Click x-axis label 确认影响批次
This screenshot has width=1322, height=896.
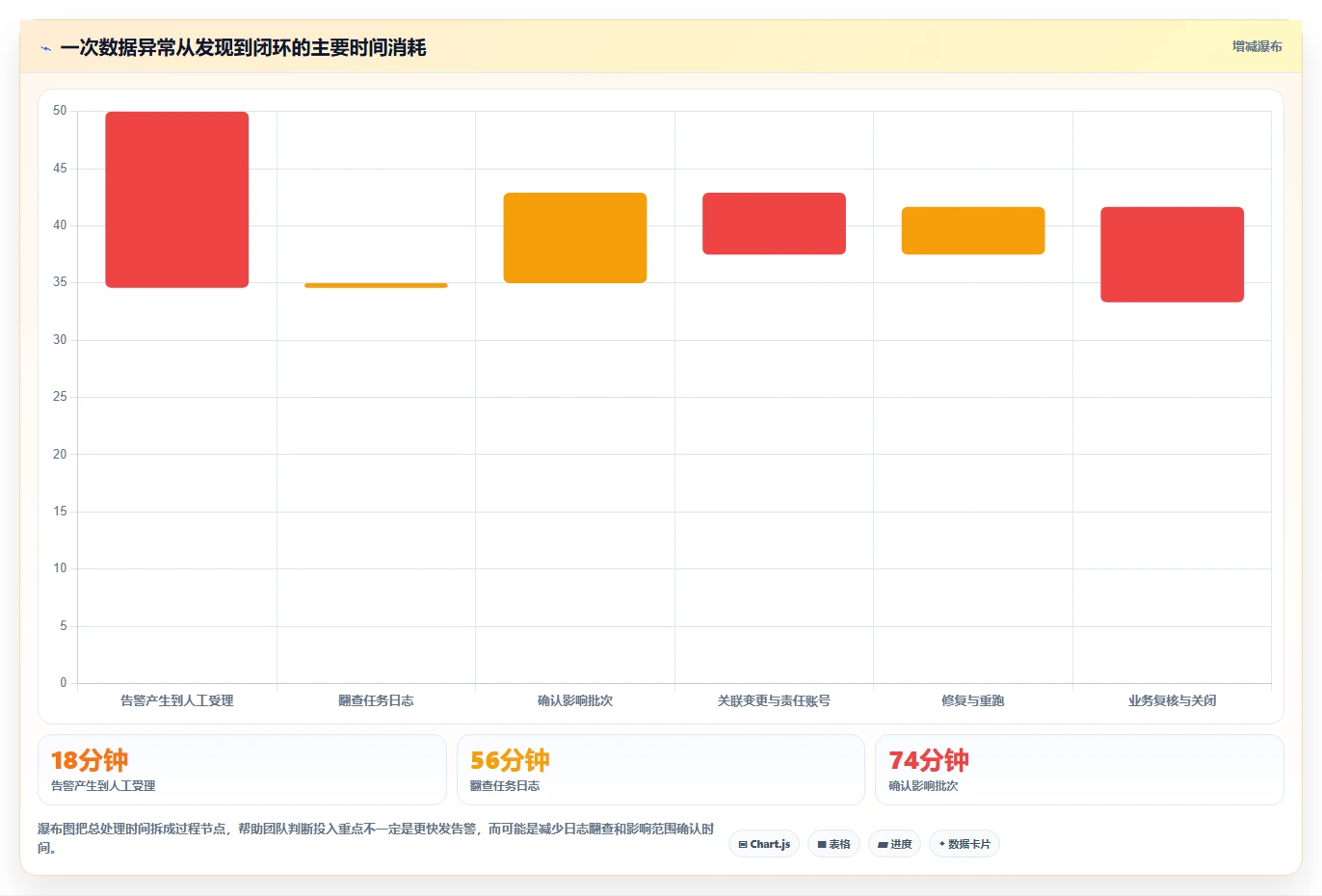pos(575,700)
